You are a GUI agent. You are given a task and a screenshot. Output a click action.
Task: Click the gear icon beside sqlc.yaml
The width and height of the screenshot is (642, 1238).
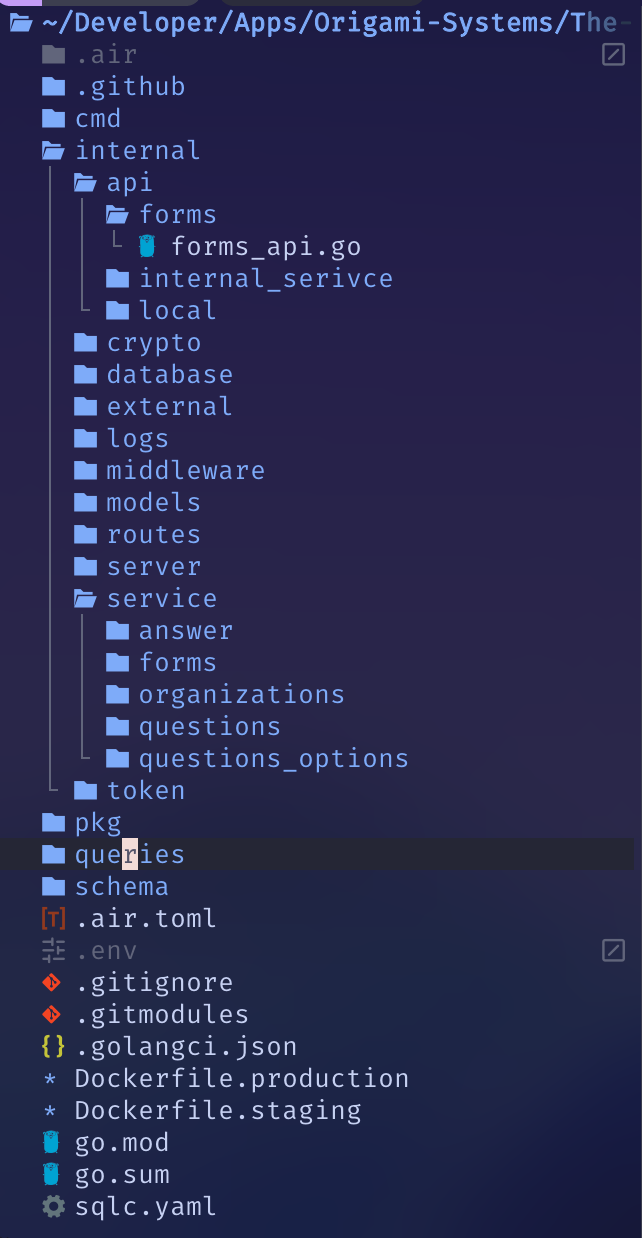tap(53, 1206)
